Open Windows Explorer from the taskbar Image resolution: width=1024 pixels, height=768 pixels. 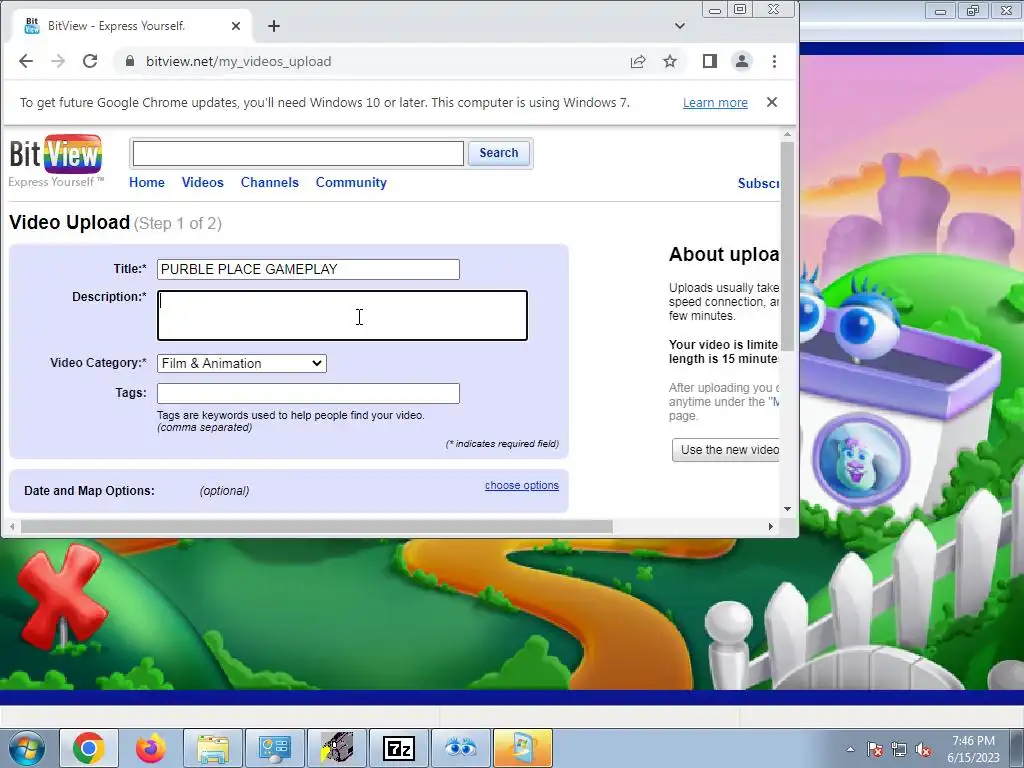(x=213, y=748)
